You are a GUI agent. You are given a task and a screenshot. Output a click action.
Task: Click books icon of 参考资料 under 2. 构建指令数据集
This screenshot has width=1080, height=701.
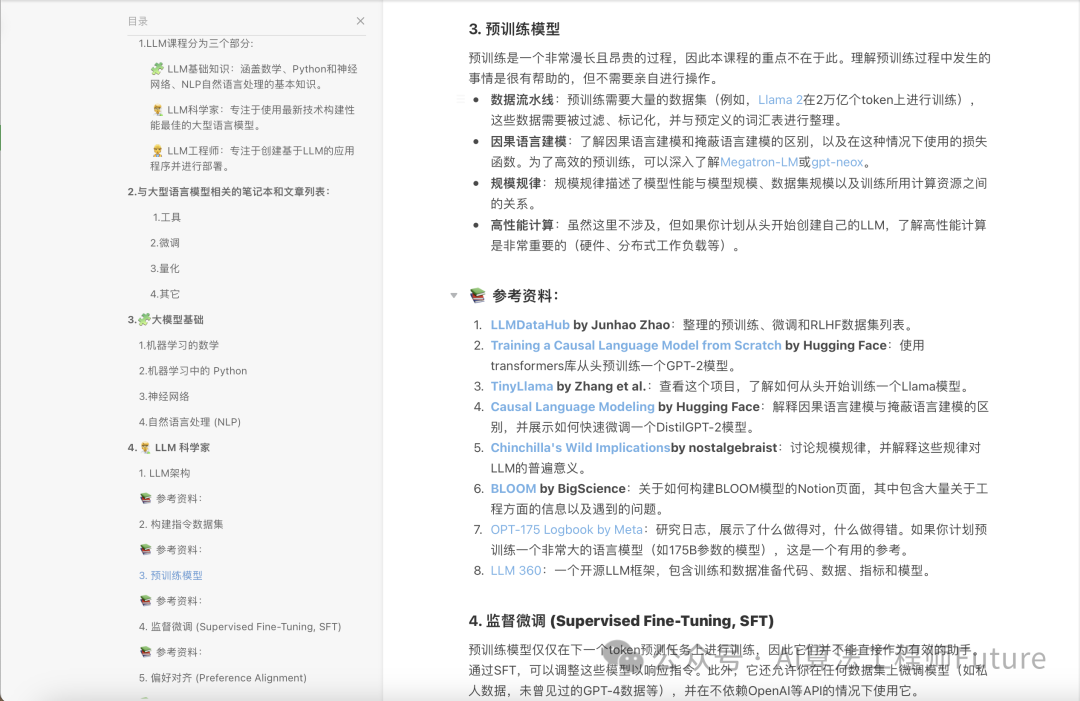(x=145, y=550)
